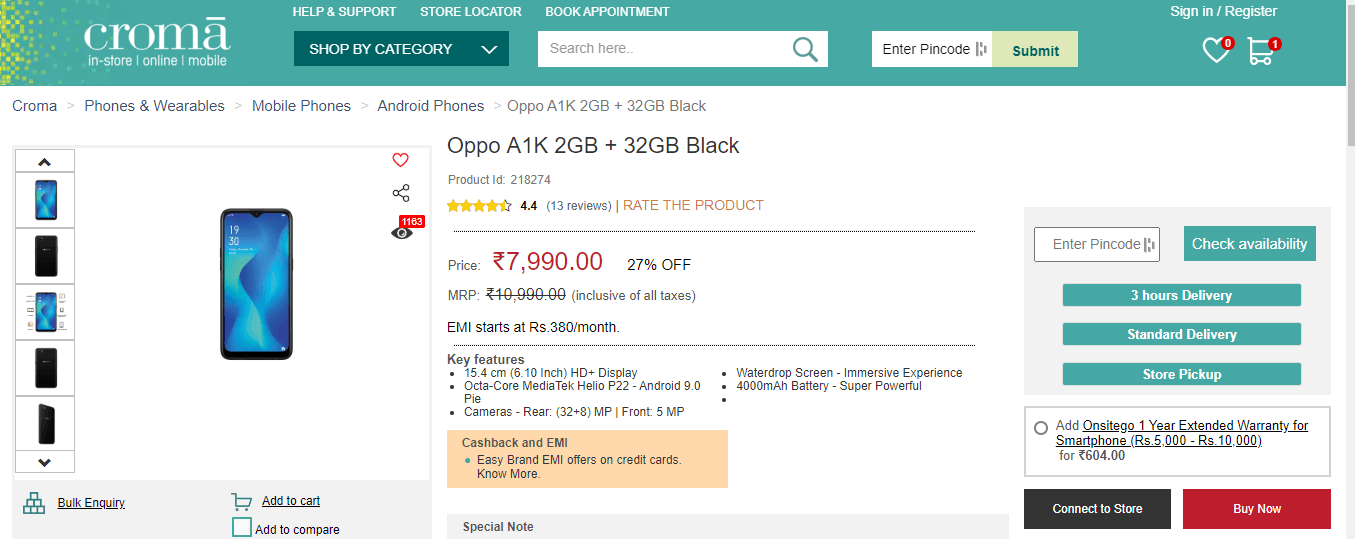Select the first phone thumbnail image
This screenshot has width=1355, height=539.
[x=46, y=200]
